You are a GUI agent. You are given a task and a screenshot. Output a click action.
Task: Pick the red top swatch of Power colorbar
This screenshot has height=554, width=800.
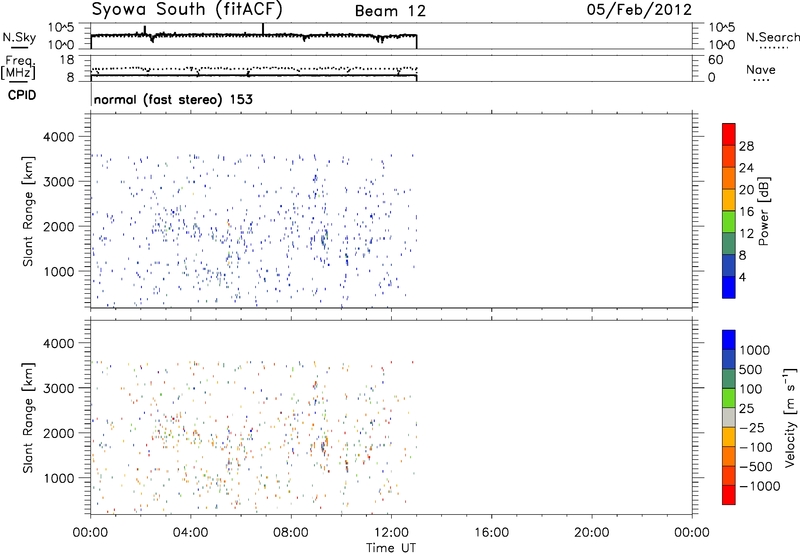point(729,135)
